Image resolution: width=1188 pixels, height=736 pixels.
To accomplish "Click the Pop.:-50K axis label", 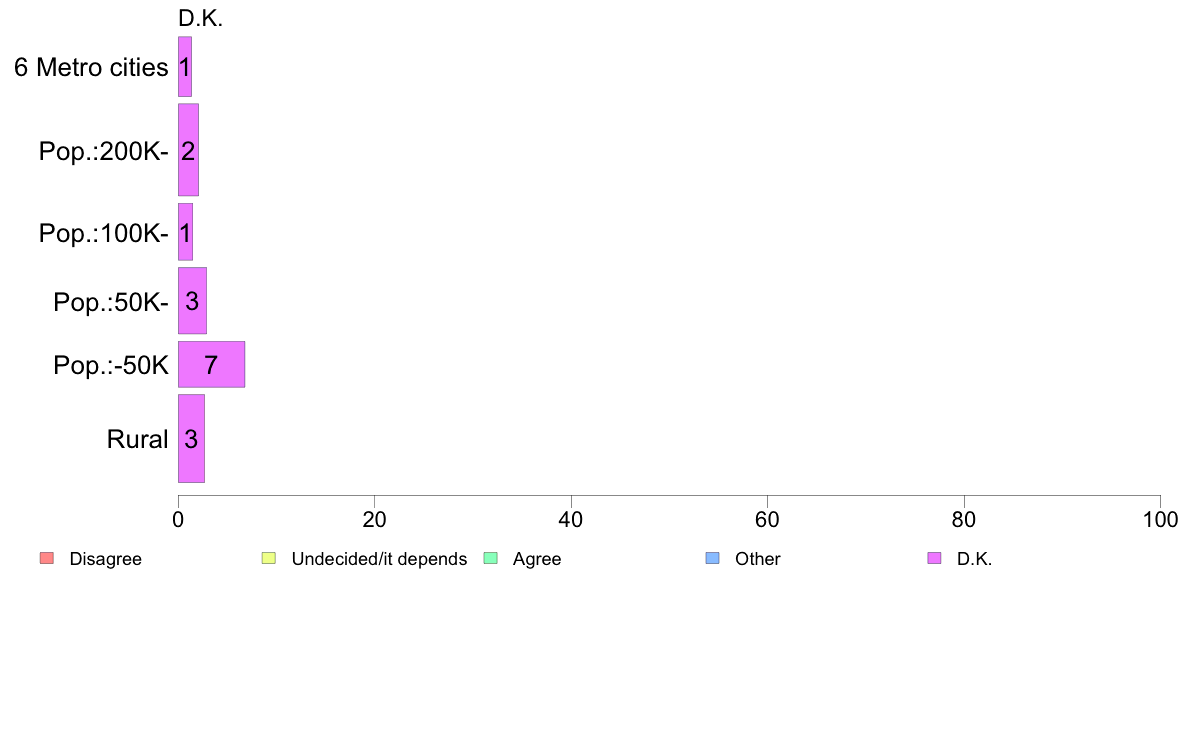I will (111, 366).
